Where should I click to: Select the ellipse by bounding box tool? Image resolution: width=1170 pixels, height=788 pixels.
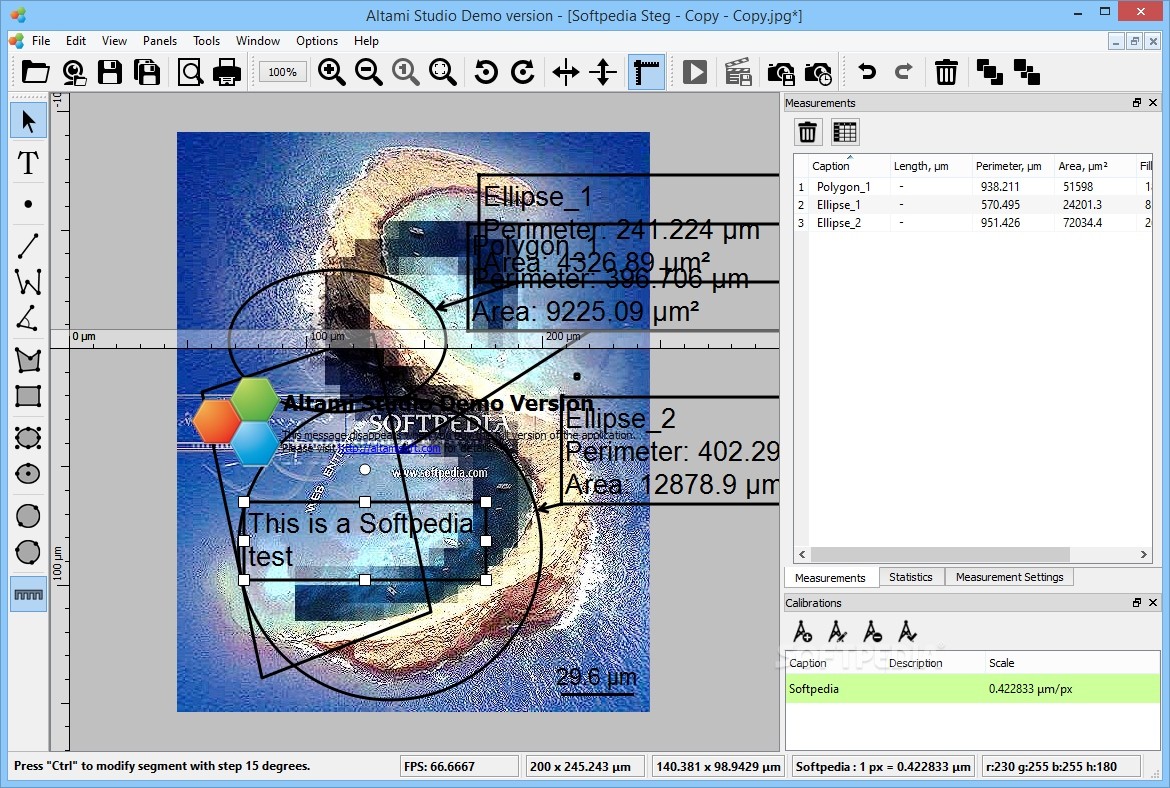[x=28, y=438]
